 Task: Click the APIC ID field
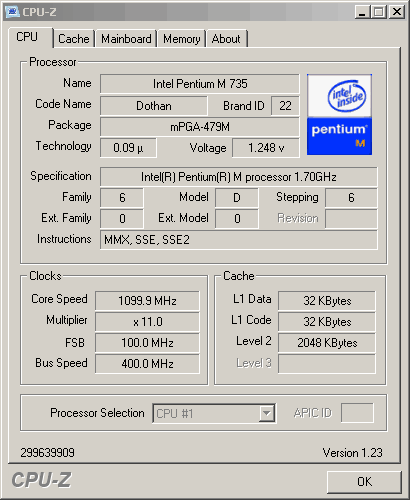pyautogui.click(x=357, y=413)
